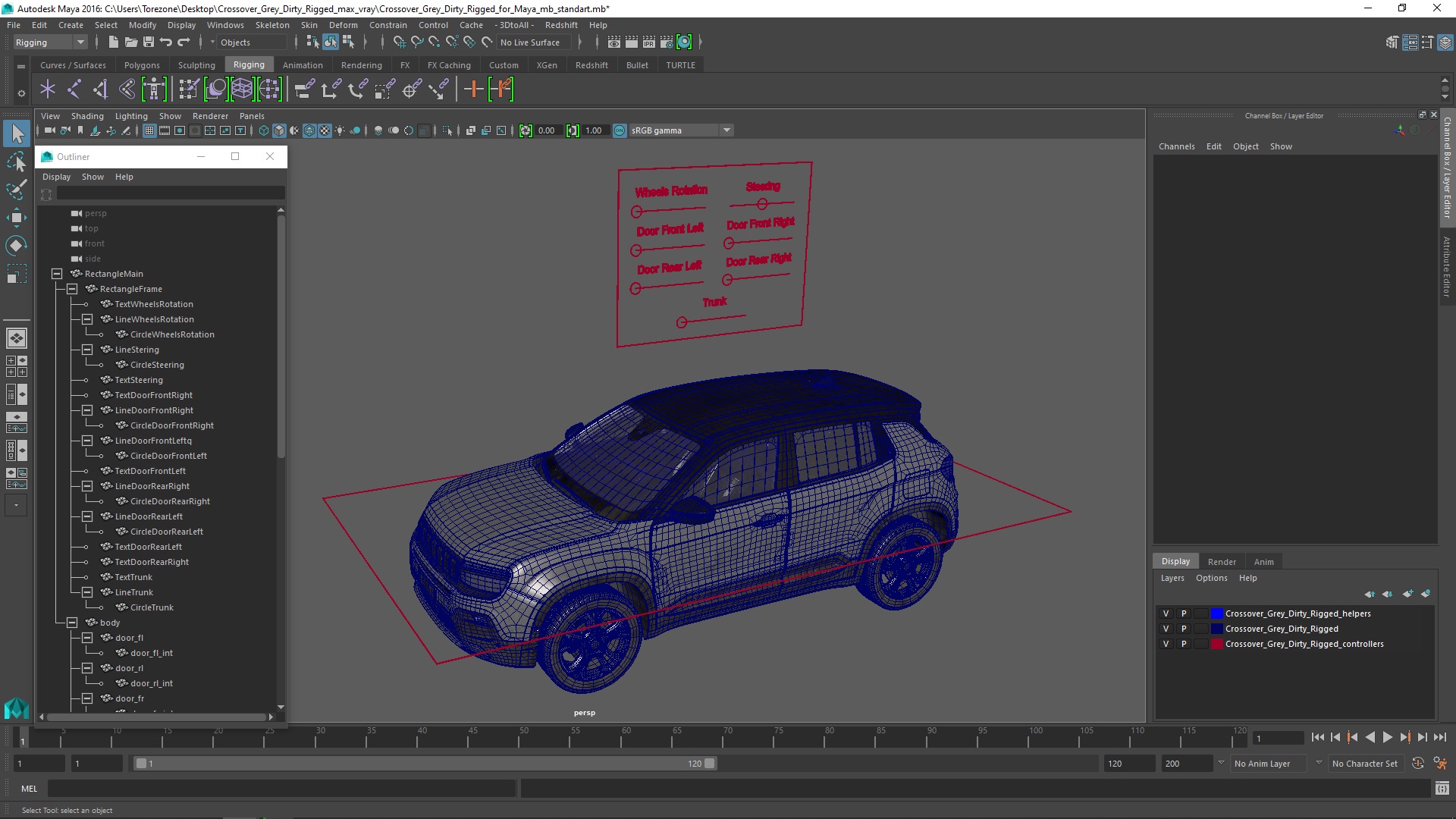Click the four view layout icon
1456x819 pixels.
pyautogui.click(x=16, y=366)
